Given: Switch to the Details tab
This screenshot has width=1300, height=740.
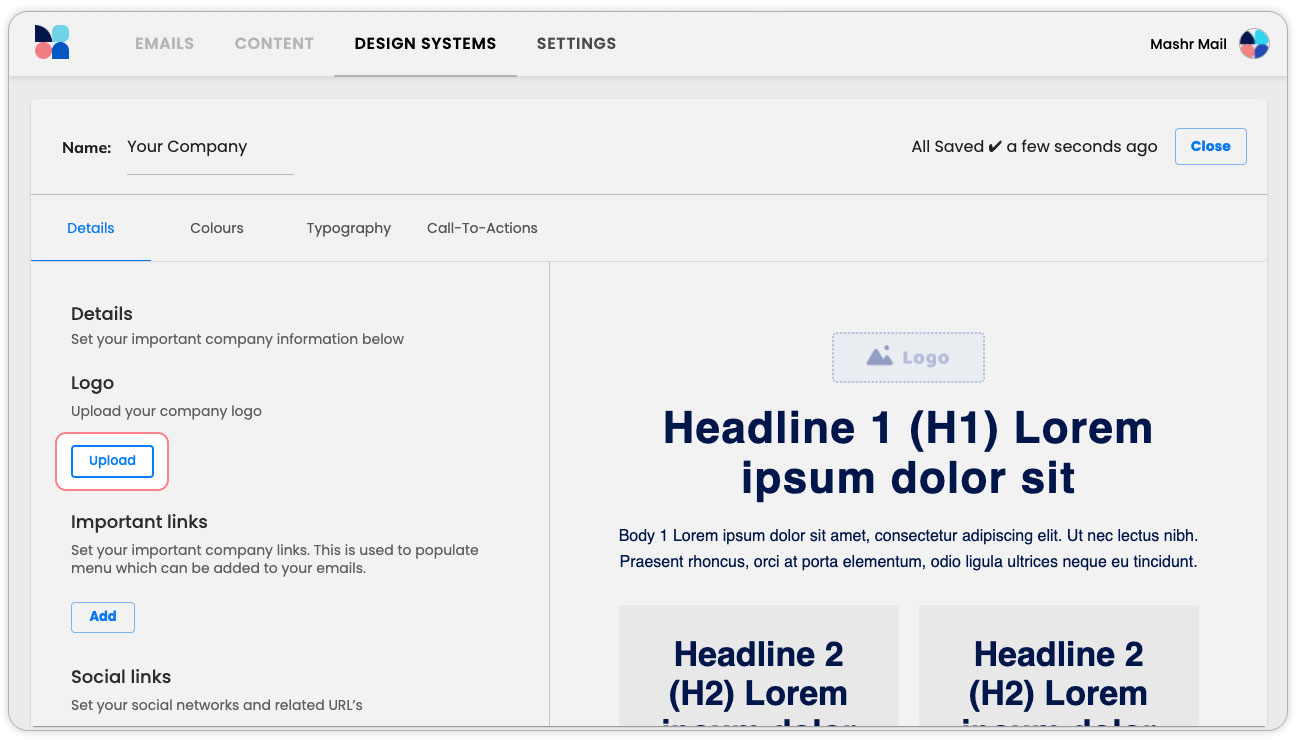Looking at the screenshot, I should 91,228.
